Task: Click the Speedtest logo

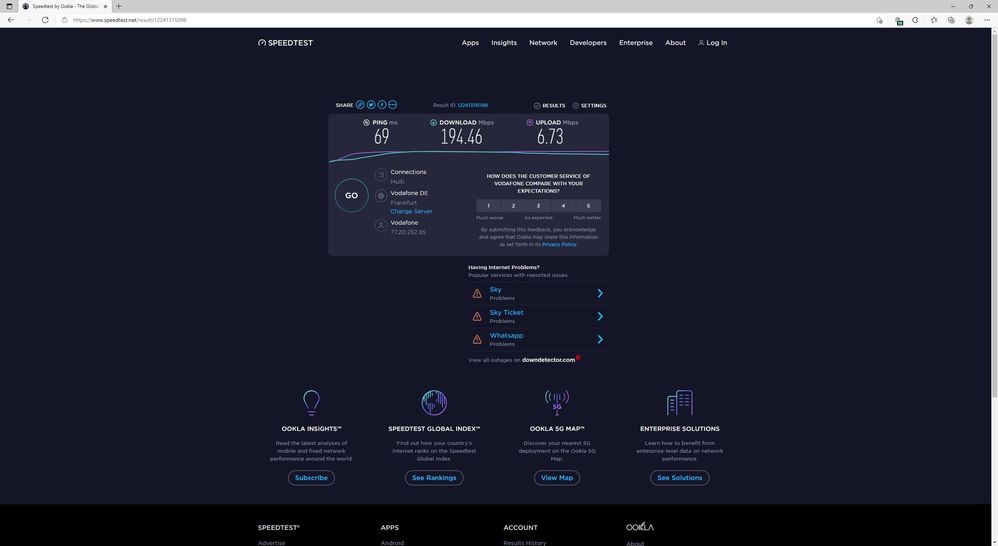Action: point(285,43)
